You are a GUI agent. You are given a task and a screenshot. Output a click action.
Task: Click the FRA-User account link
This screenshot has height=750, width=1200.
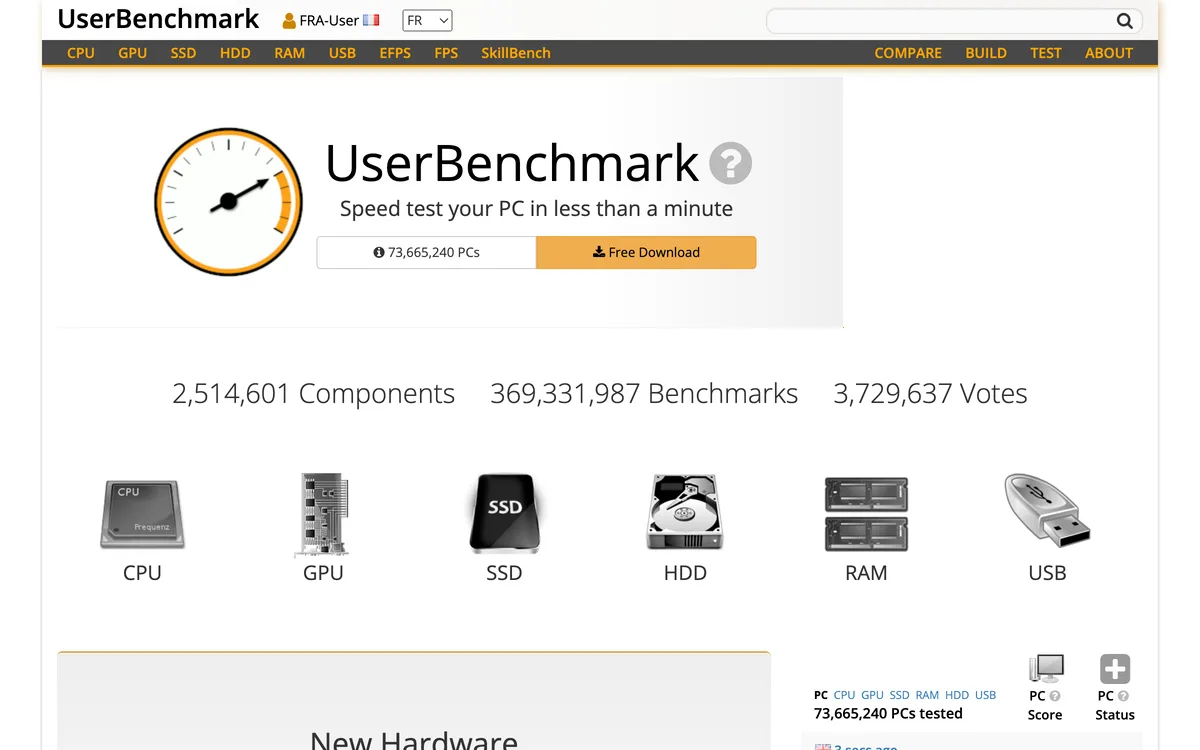click(x=330, y=20)
